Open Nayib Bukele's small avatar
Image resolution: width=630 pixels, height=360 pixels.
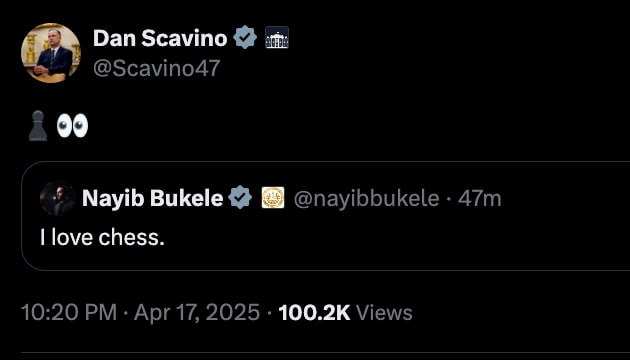click(x=58, y=198)
